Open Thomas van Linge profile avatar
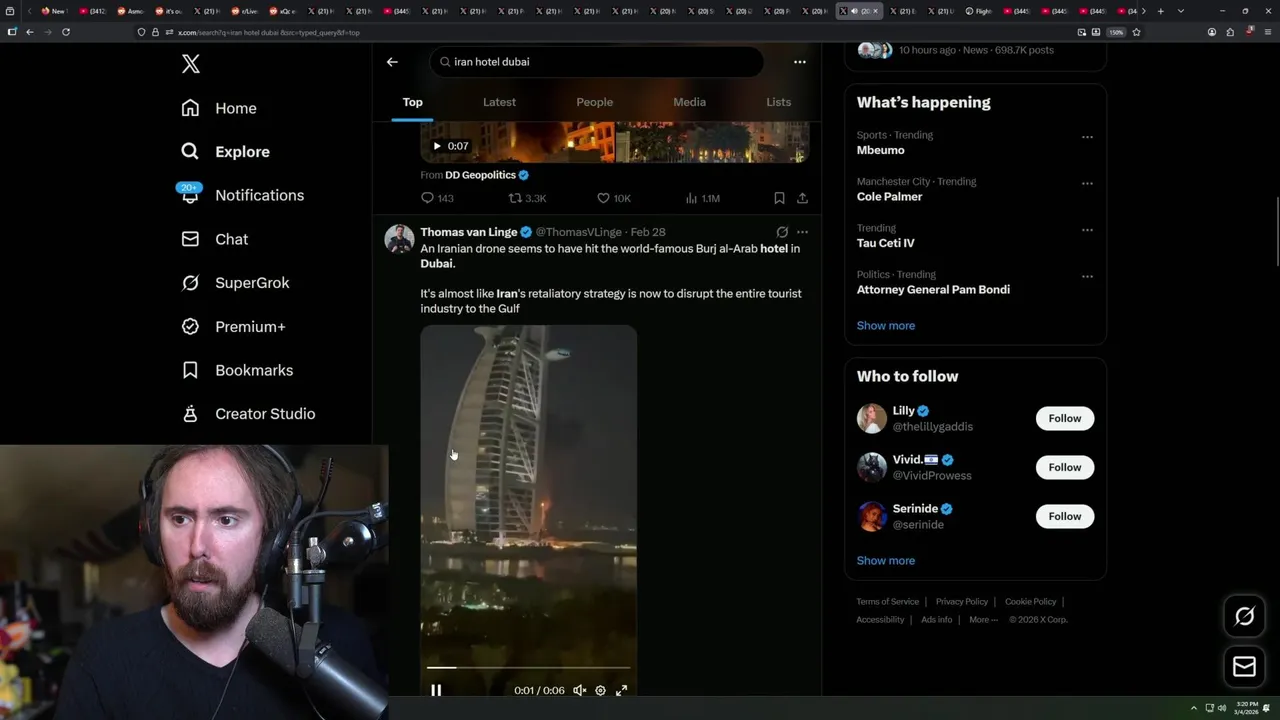The height and width of the screenshot is (720, 1280). pos(400,239)
